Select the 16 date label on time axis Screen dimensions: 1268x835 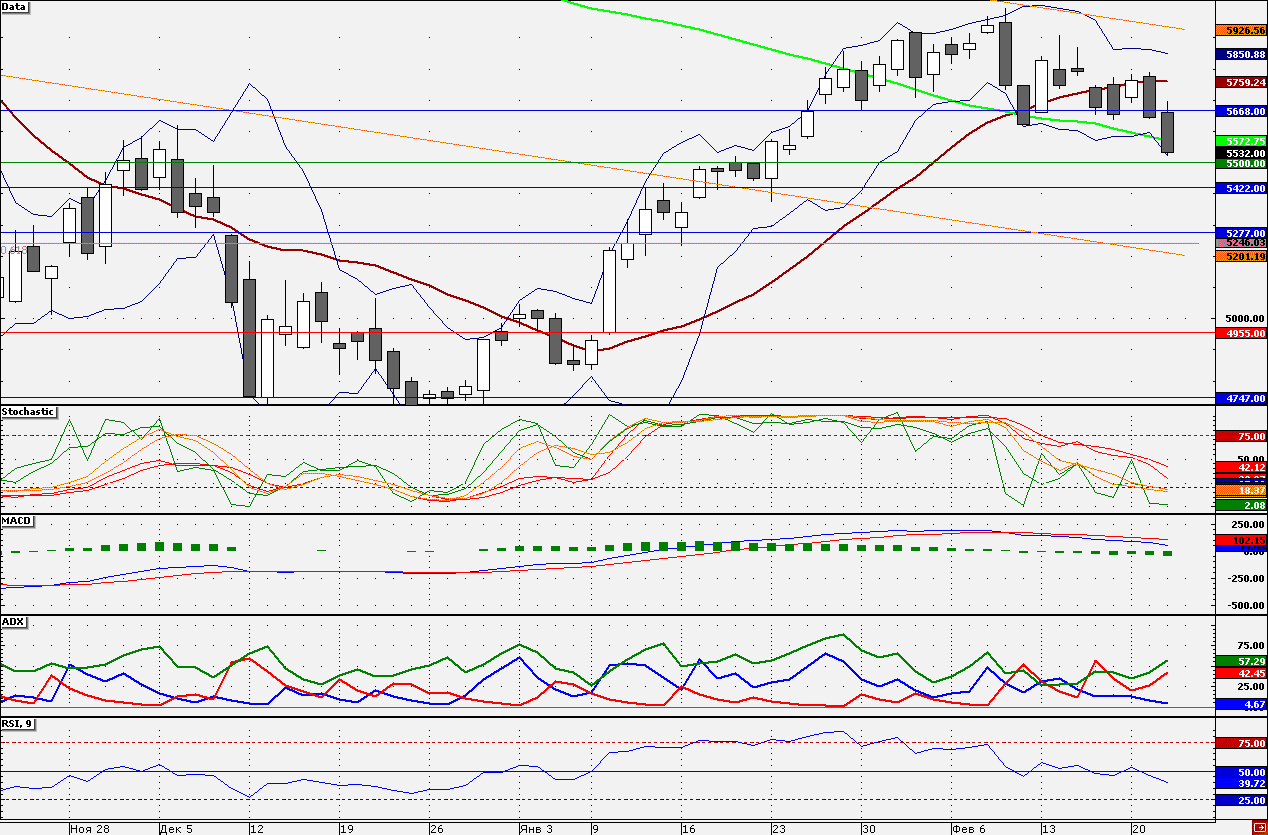pyautogui.click(x=687, y=829)
